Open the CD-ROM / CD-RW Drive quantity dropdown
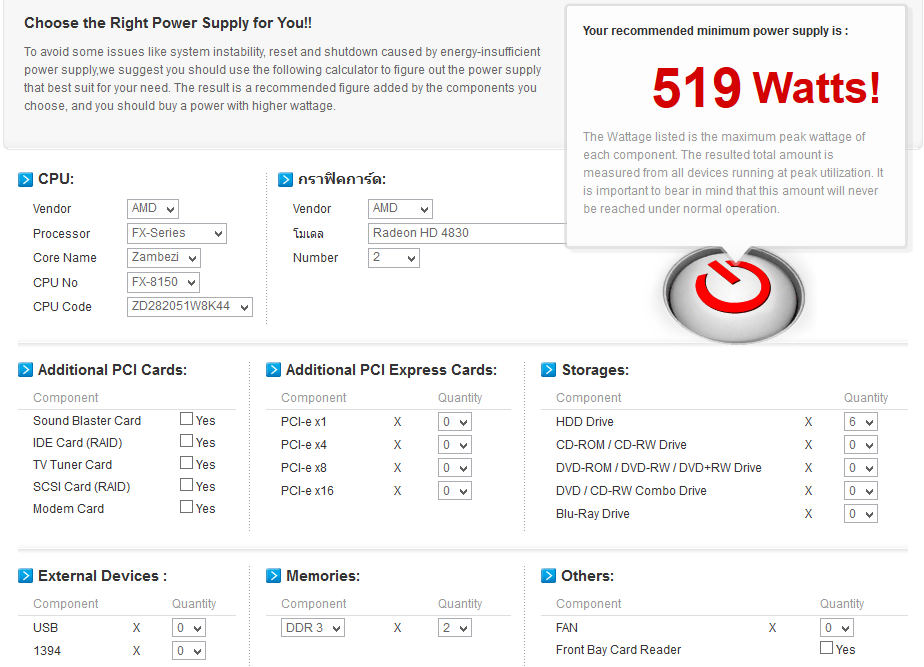This screenshot has width=924, height=667. click(x=860, y=445)
